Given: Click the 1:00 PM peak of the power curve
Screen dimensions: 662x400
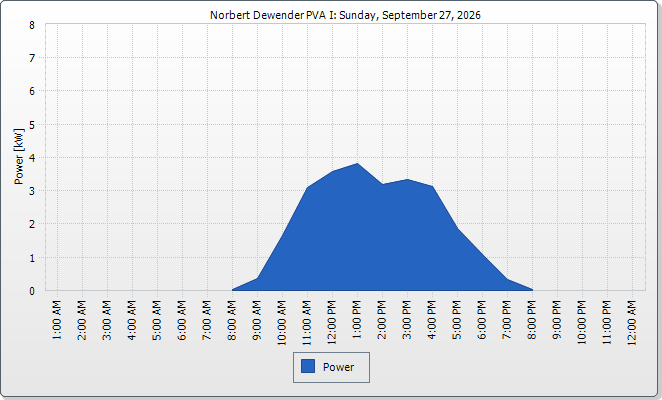Looking at the screenshot, I should coord(358,163).
